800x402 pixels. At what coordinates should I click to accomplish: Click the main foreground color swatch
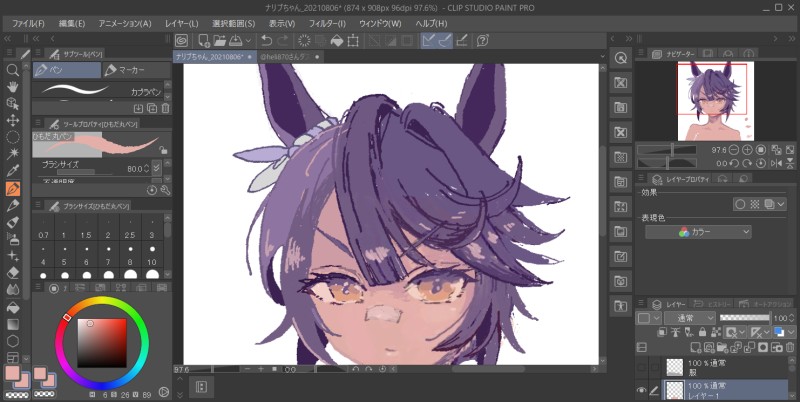pyautogui.click(x=12, y=373)
